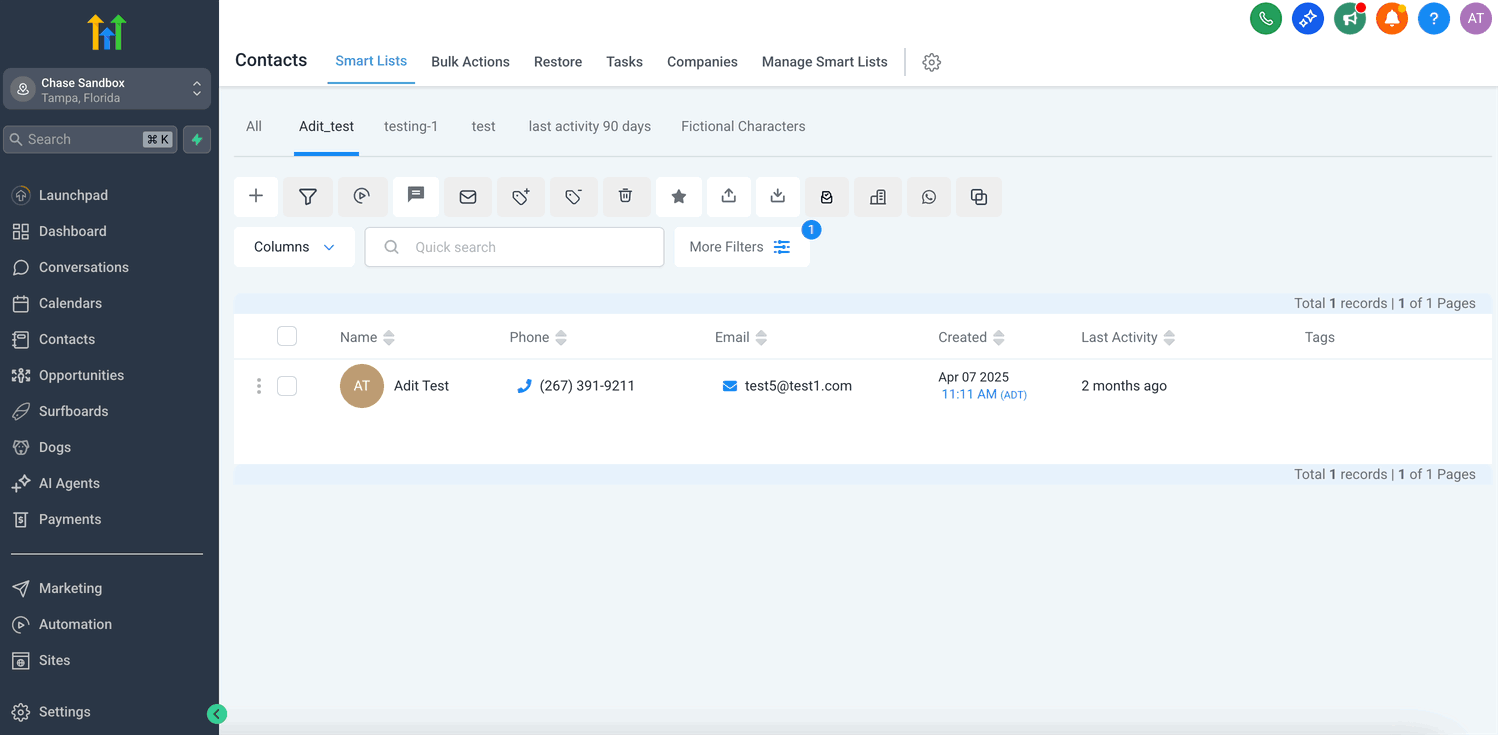This screenshot has height=735, width=1498.
Task: Click the delete contacts trash icon
Action: pyautogui.click(x=625, y=197)
